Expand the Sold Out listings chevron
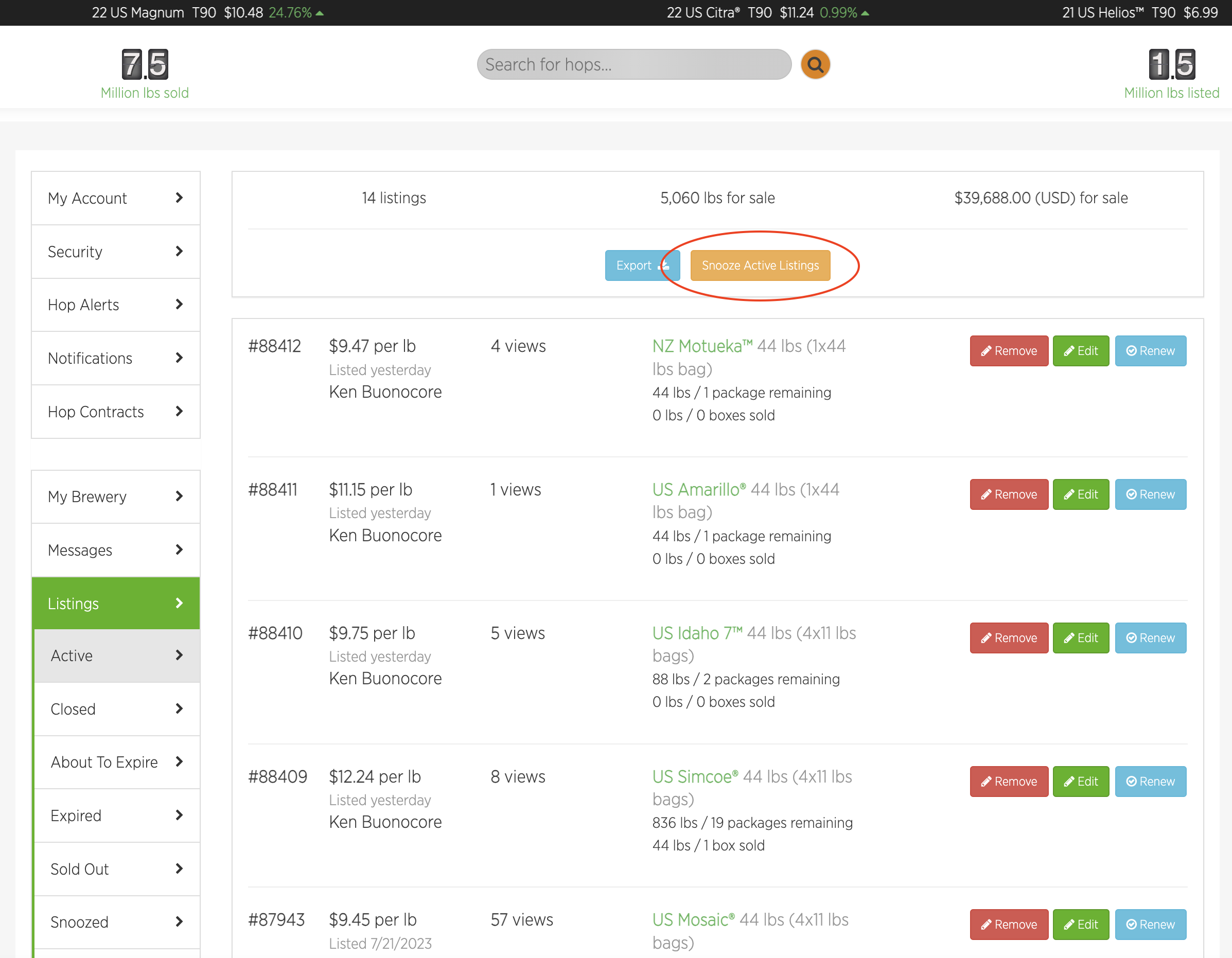This screenshot has height=958, width=1232. [180, 869]
